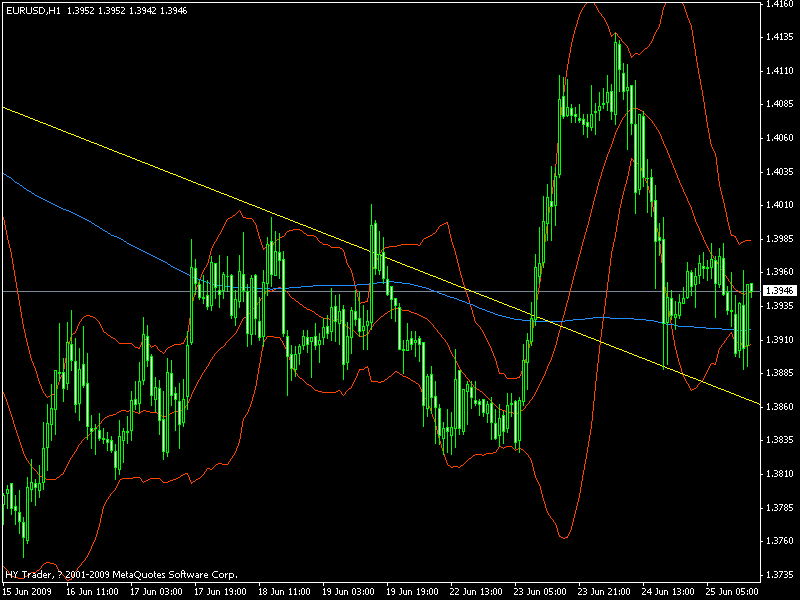Screen dimensions: 800x600
Task: Click the 1.4010 price axis label
Action: 780,205
